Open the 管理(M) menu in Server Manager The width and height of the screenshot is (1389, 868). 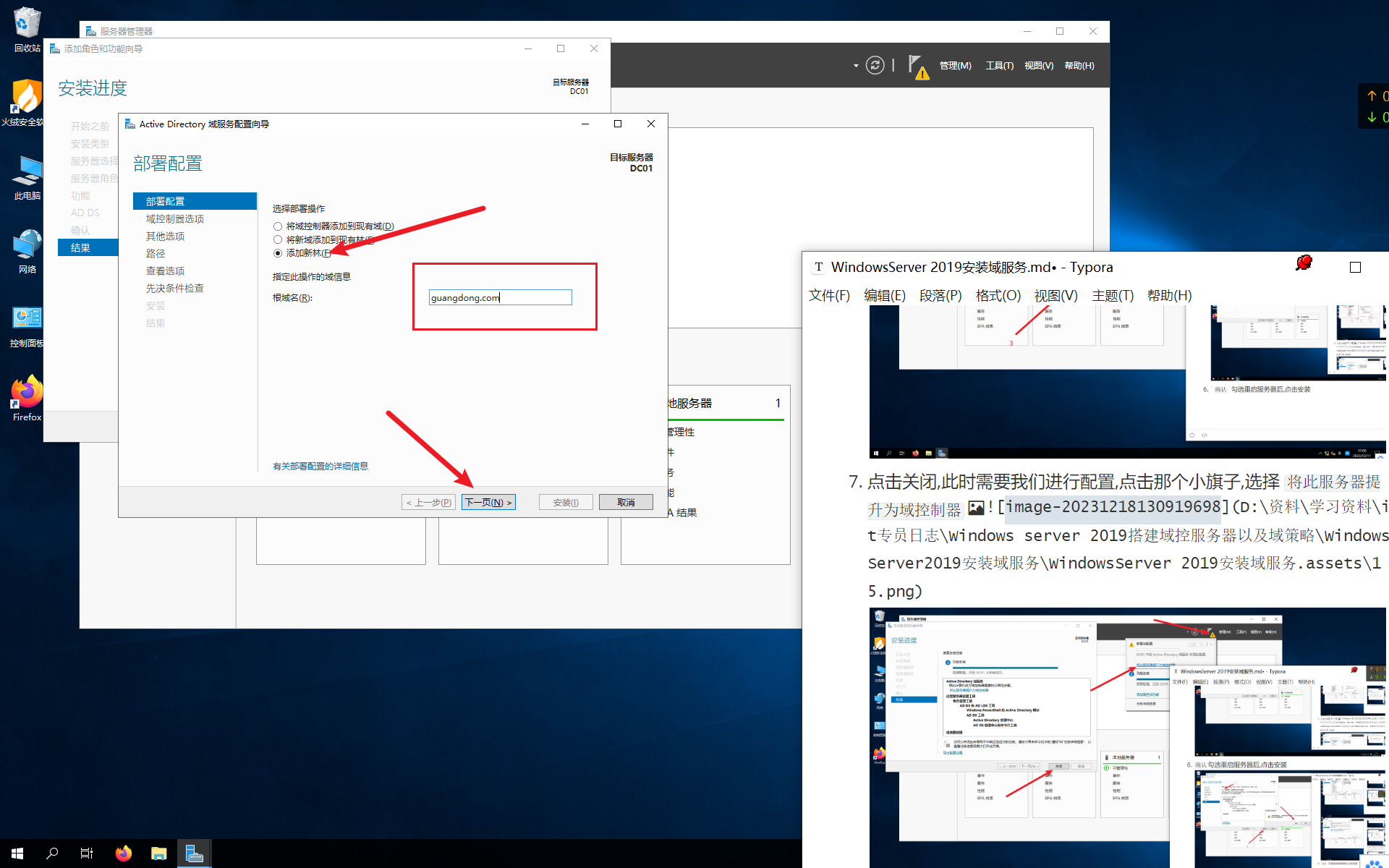click(955, 66)
